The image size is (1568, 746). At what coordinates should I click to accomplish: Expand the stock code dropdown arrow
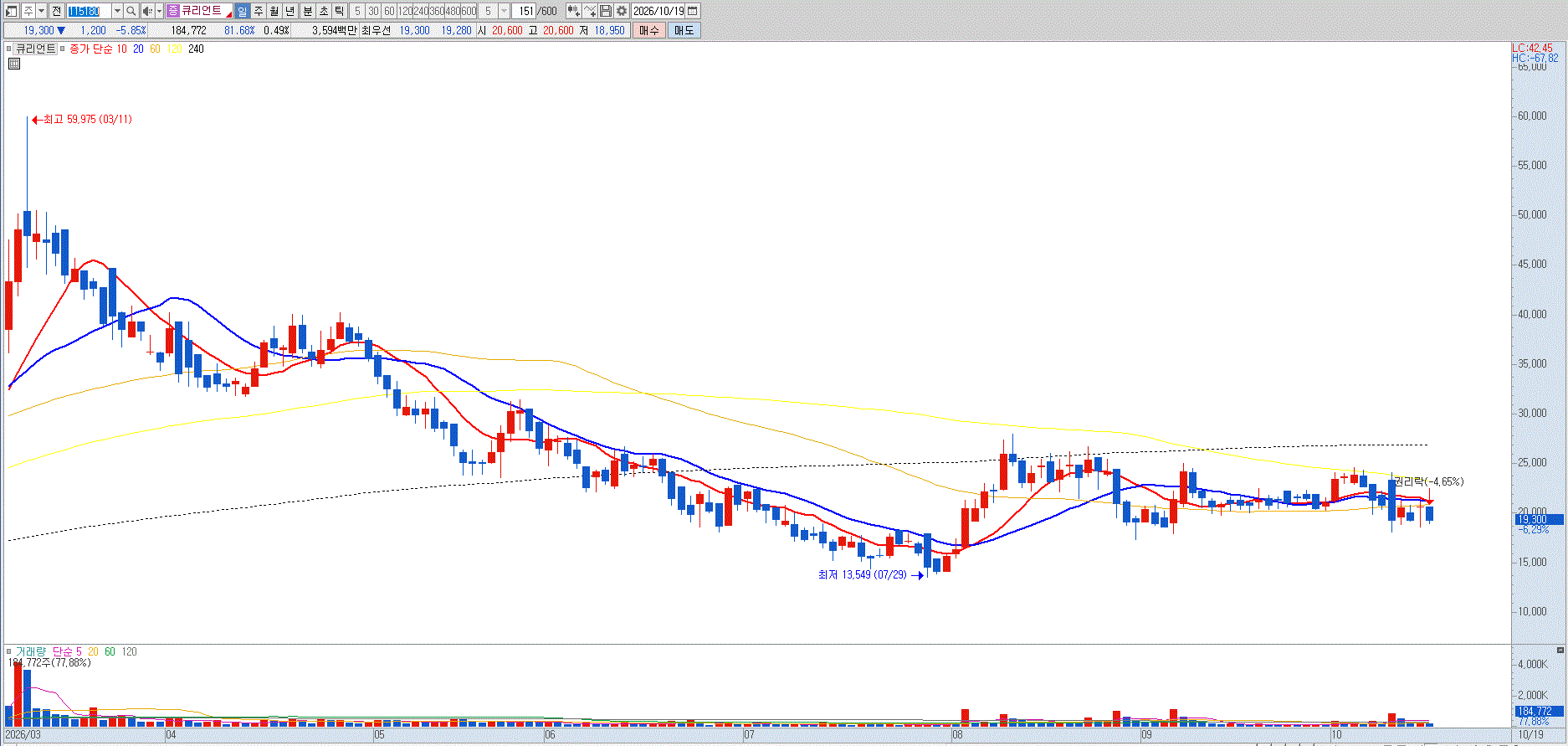pyautogui.click(x=117, y=11)
